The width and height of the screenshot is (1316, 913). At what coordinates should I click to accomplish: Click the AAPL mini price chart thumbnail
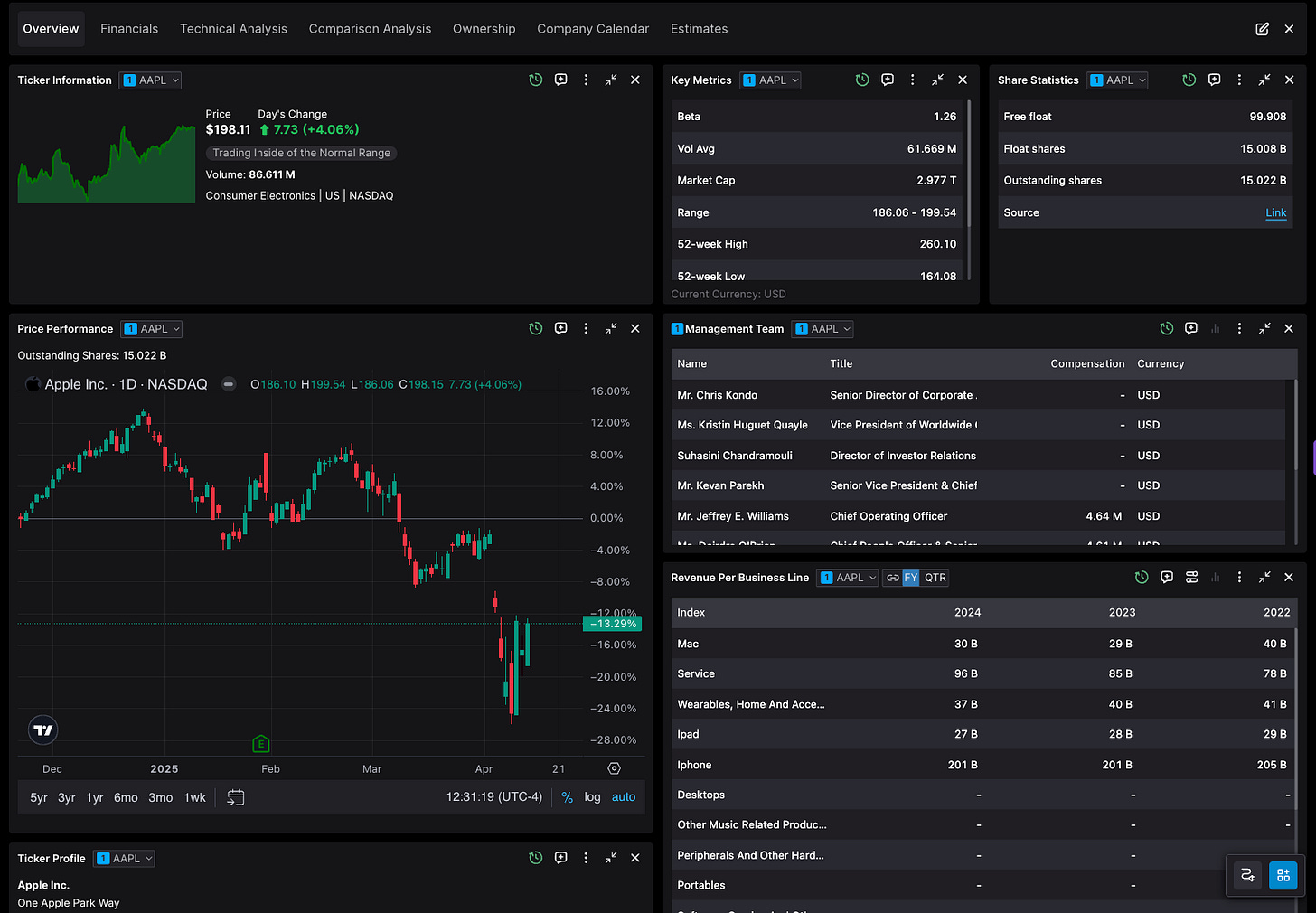pyautogui.click(x=107, y=163)
